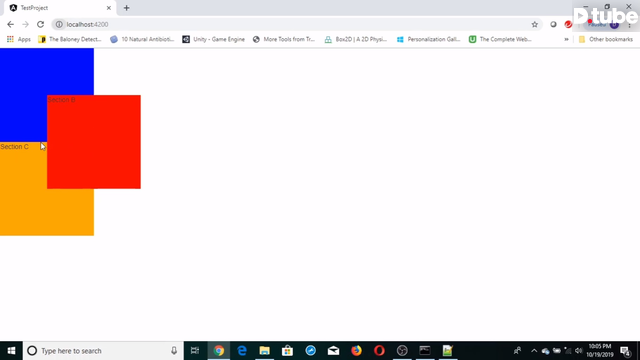This screenshot has width=640, height=360.
Task: Click the OneDrive cloud tray icon
Action: (545, 351)
